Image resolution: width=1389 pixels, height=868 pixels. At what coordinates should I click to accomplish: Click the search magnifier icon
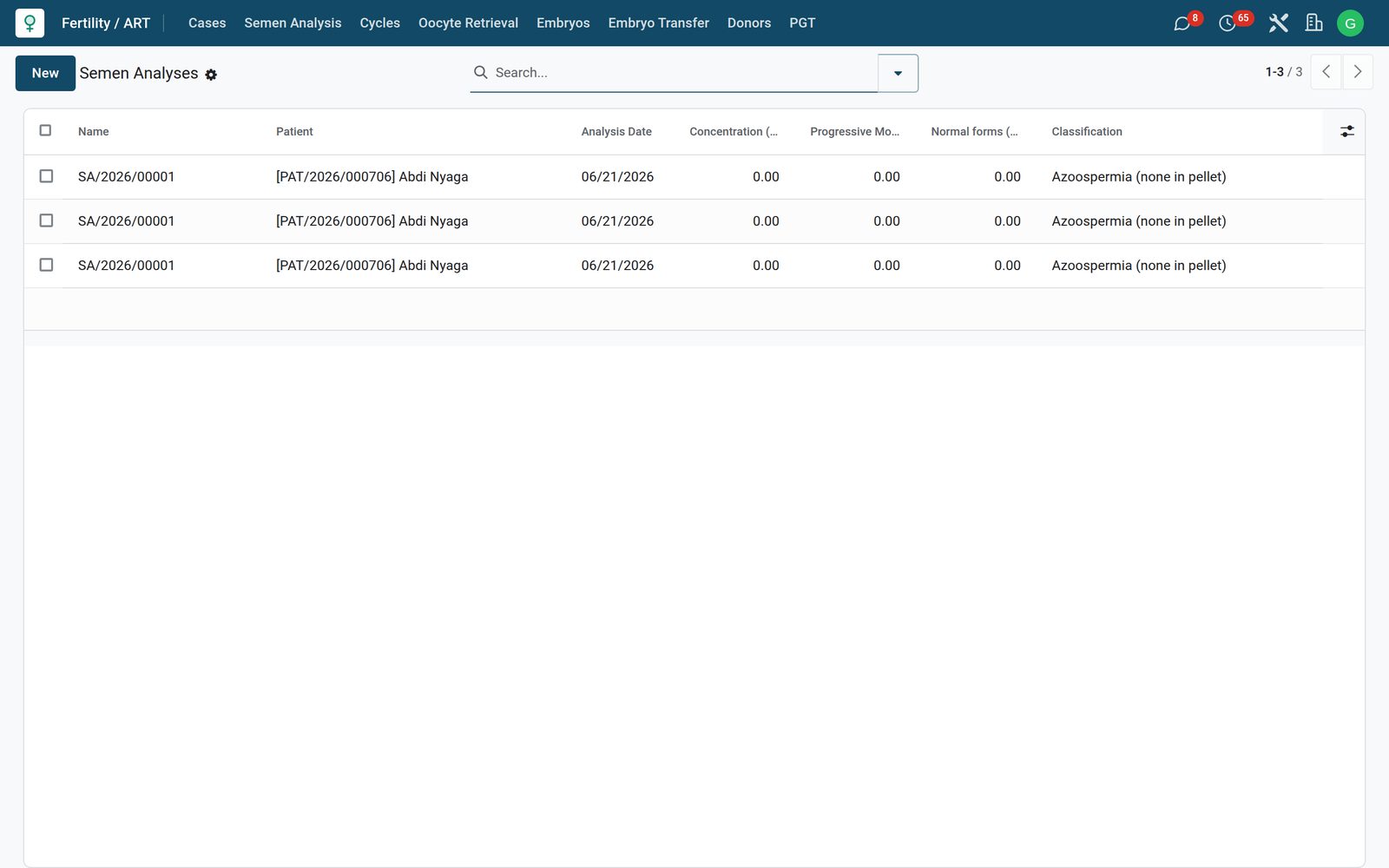click(480, 72)
